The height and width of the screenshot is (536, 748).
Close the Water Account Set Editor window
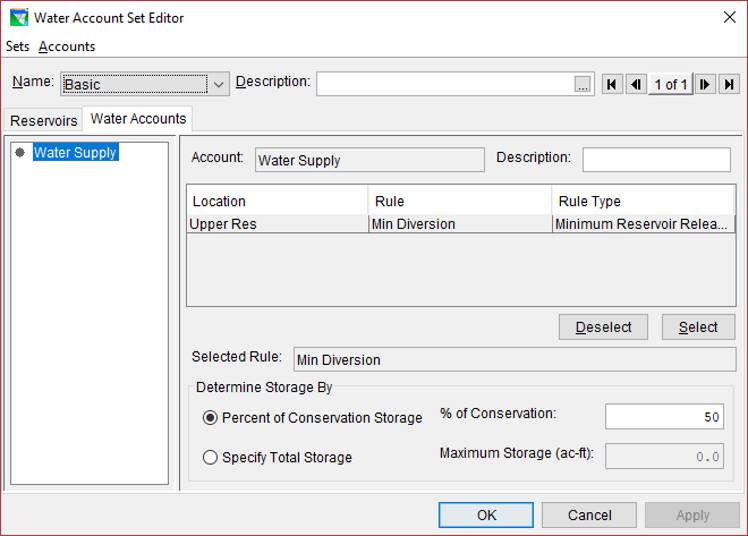click(729, 18)
